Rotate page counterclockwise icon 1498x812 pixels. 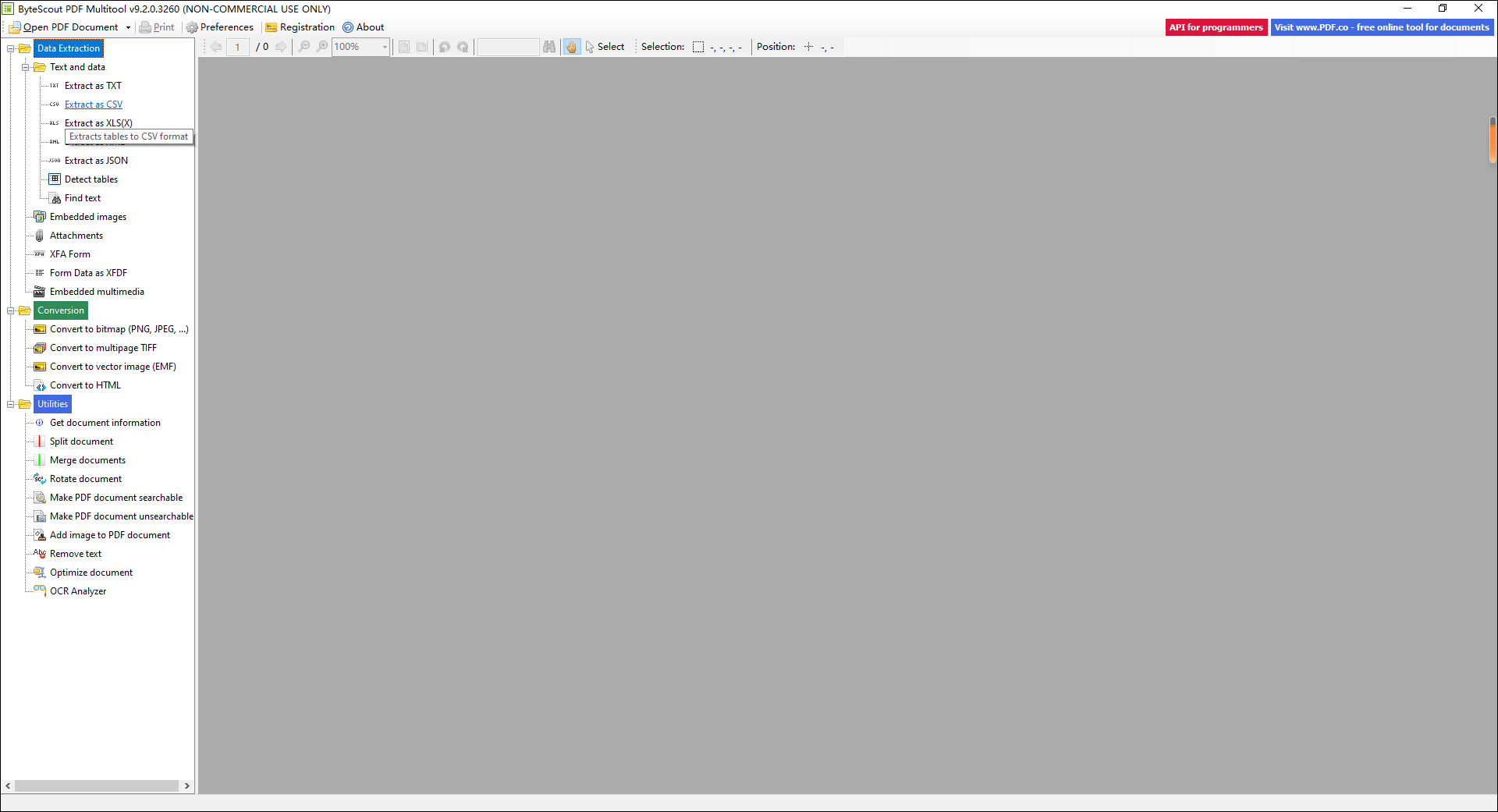(x=445, y=47)
